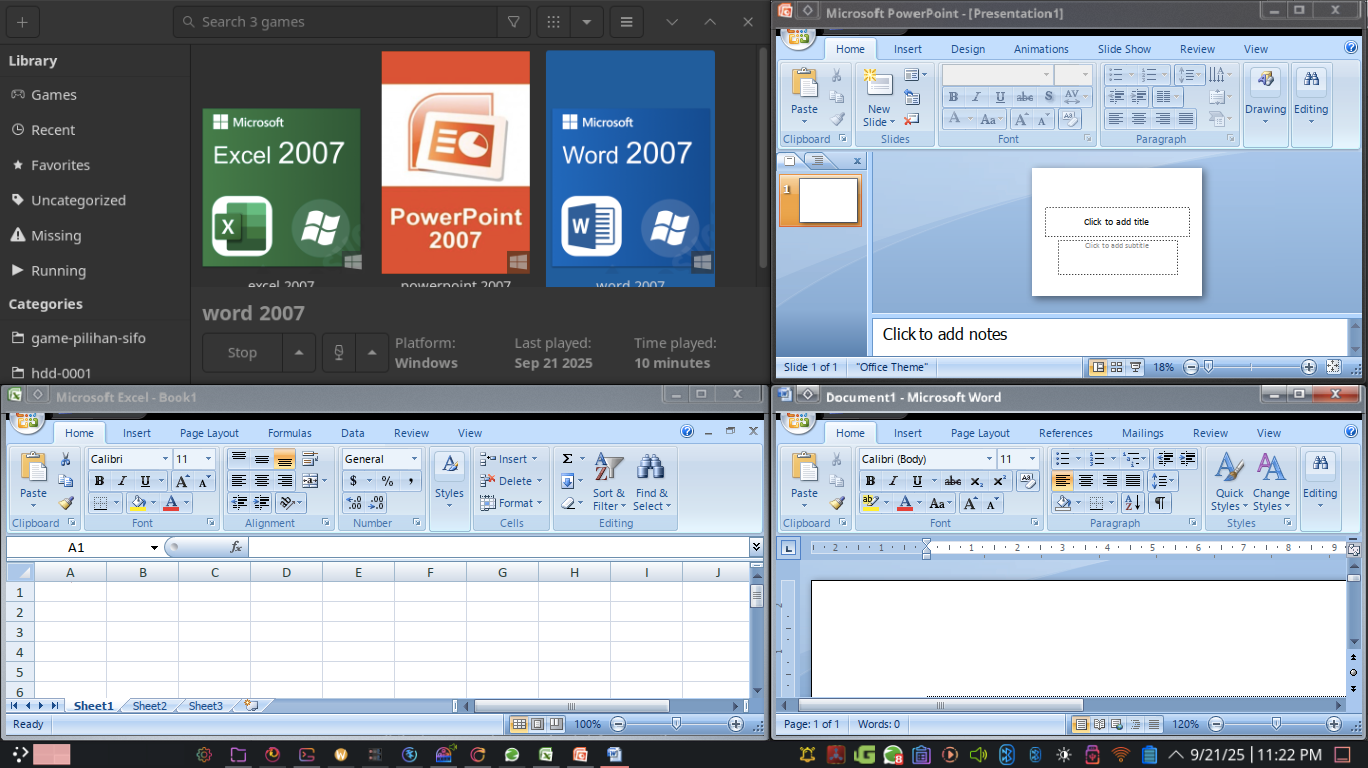
Task: Click the Copy icon in Excel's Clipboard group
Action: pyautogui.click(x=66, y=481)
